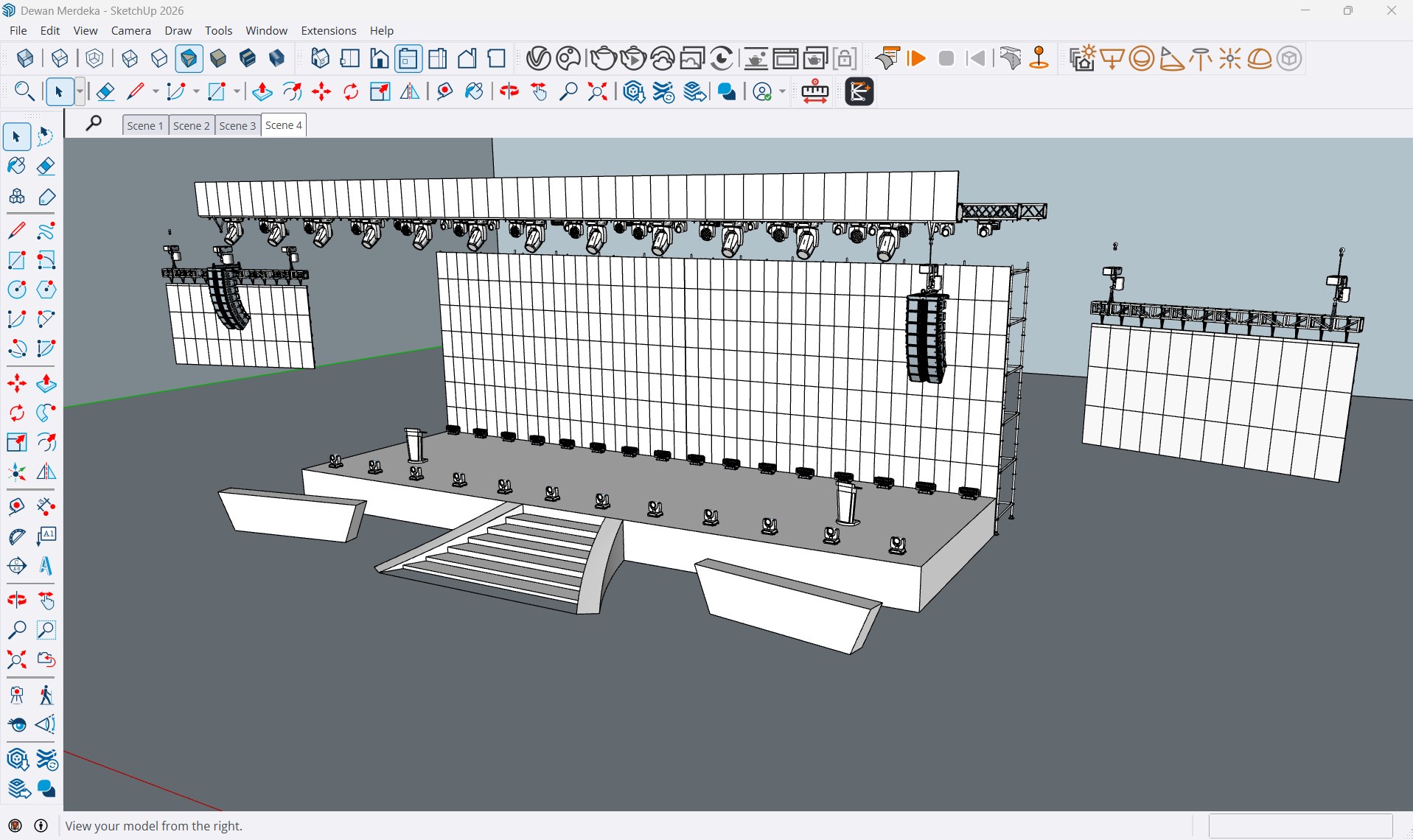Activate the Walk tool

[46, 695]
